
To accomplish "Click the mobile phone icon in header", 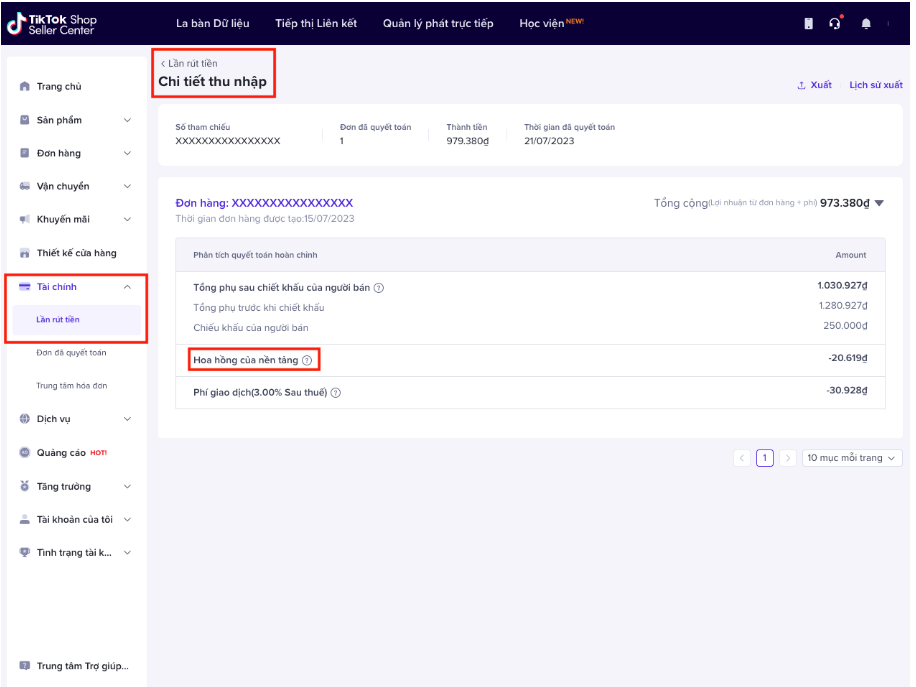I will pyautogui.click(x=809, y=24).
